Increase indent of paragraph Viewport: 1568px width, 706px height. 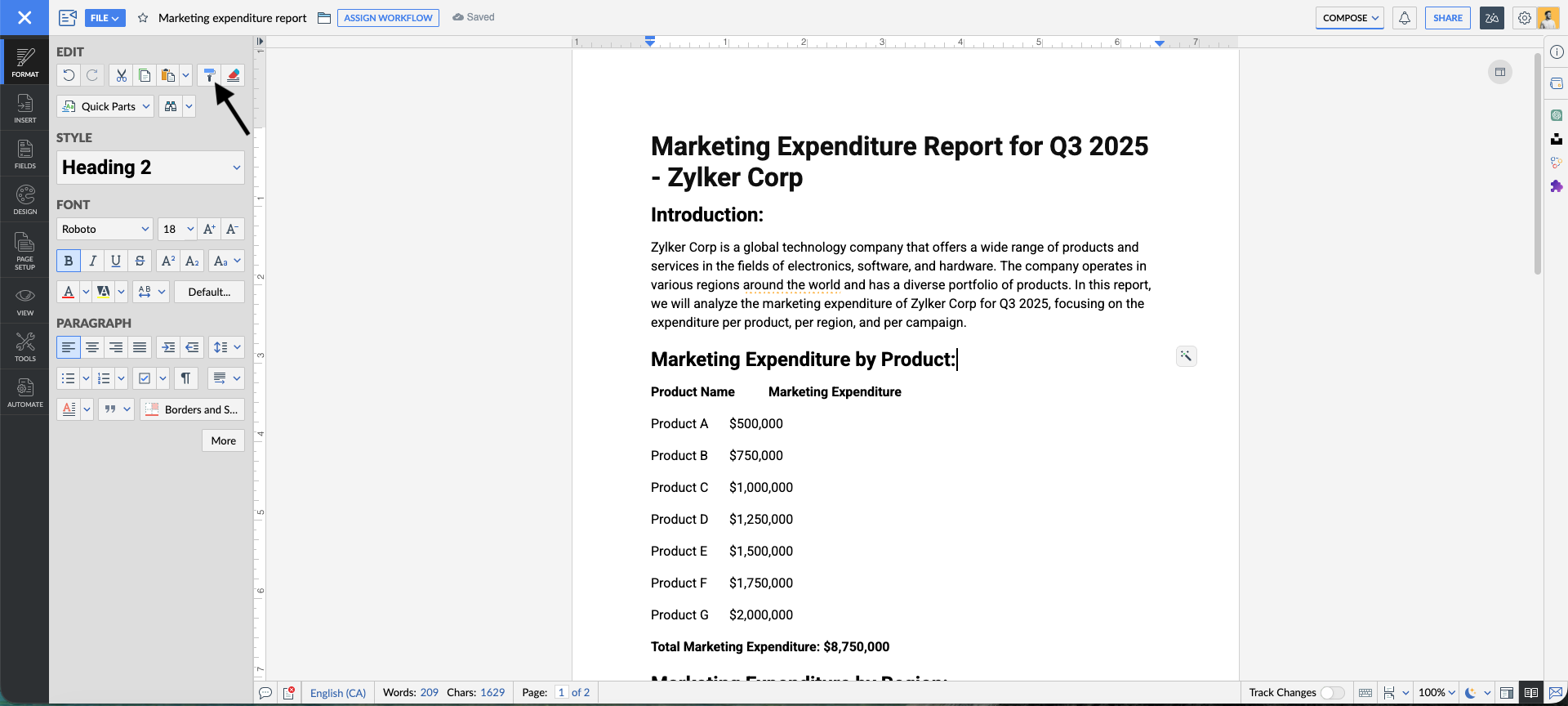tap(168, 347)
